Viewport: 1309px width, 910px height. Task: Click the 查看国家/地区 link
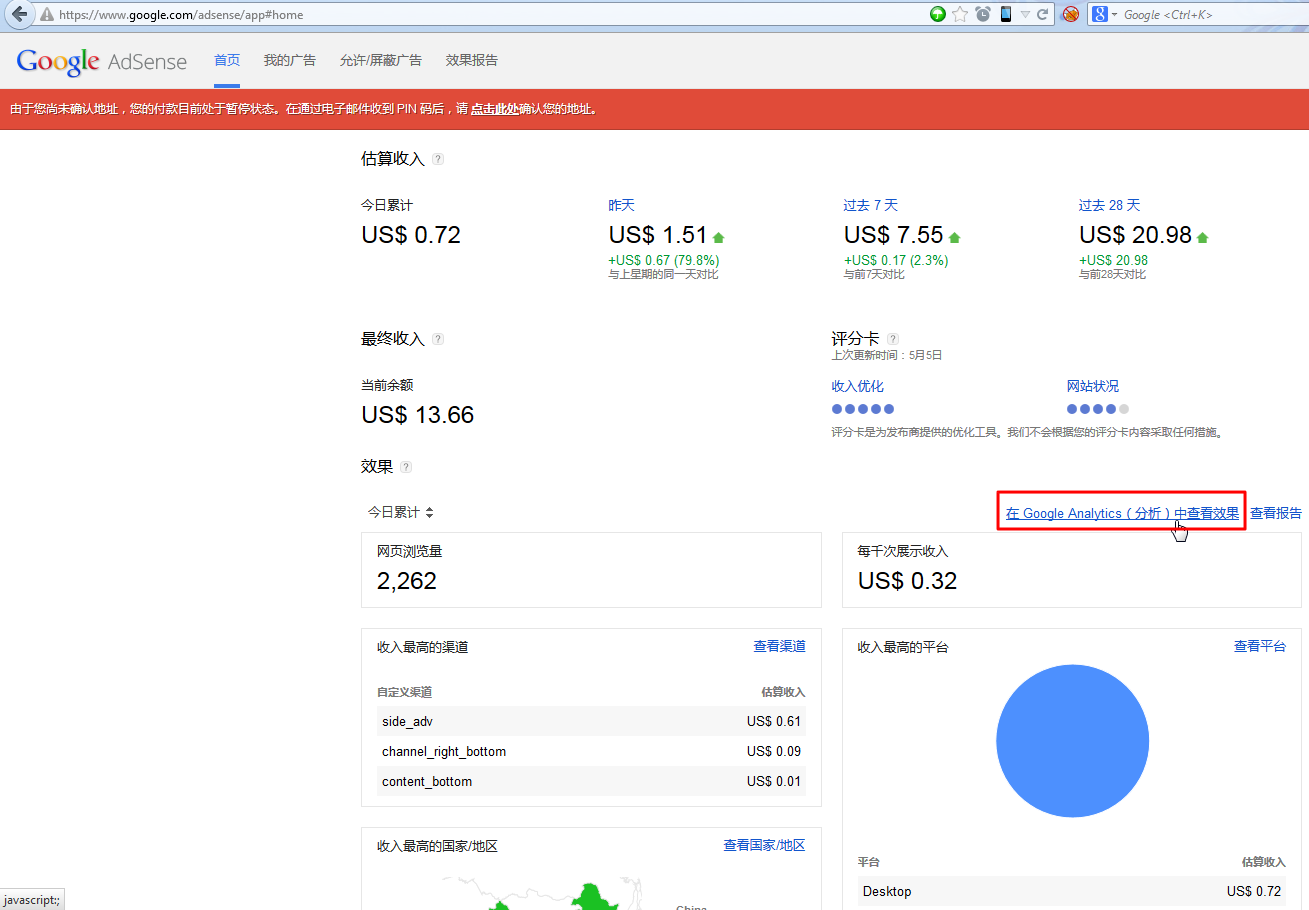[764, 845]
